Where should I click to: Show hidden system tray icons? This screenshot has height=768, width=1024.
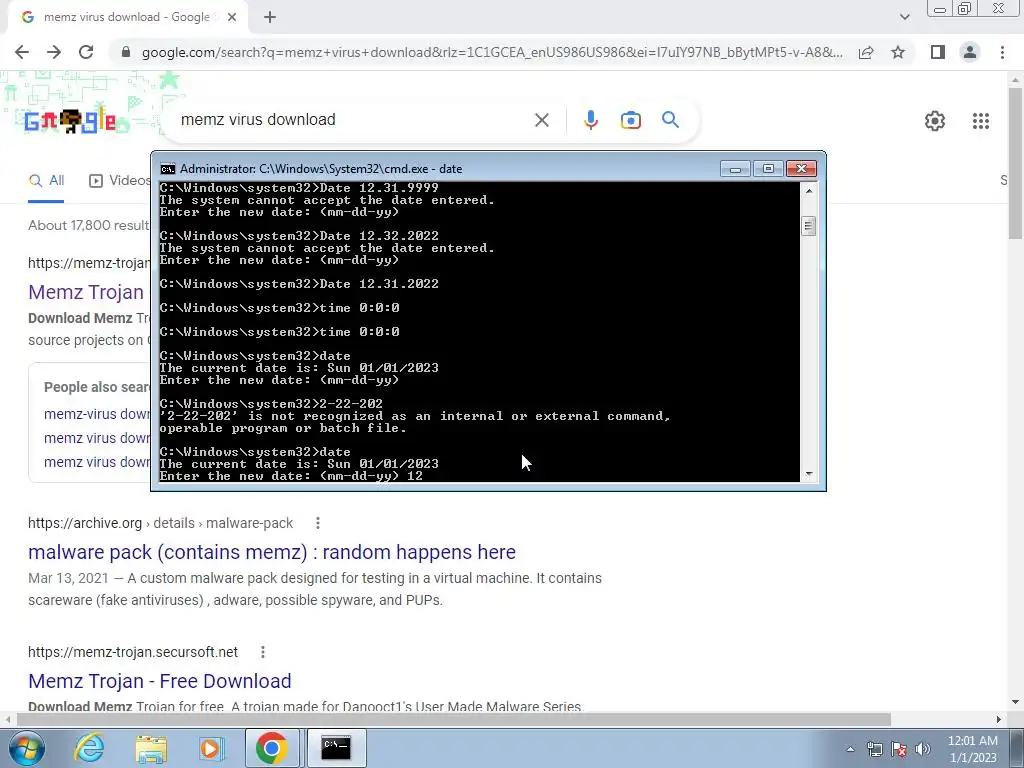pos(850,749)
